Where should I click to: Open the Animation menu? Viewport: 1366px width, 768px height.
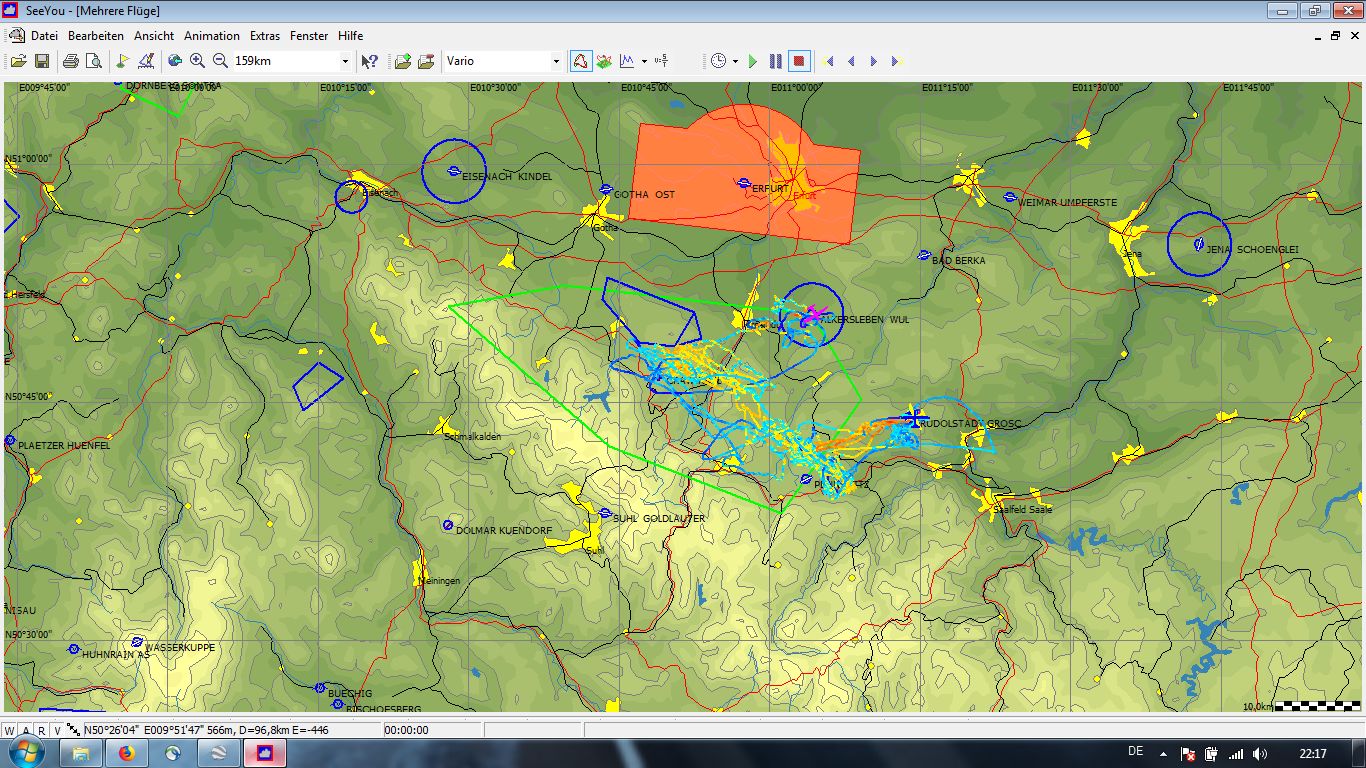click(x=211, y=35)
